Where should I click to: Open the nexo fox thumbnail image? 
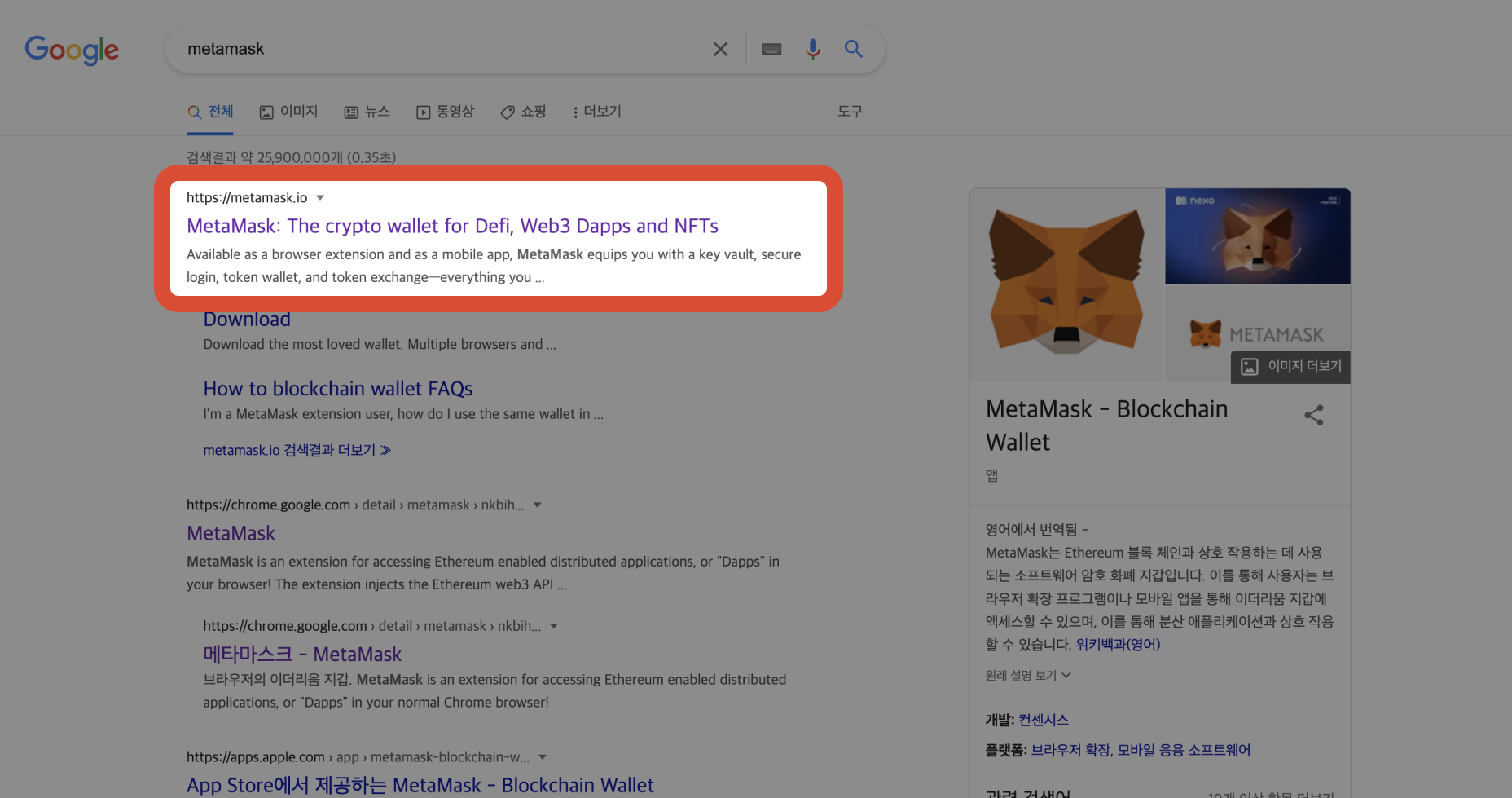coord(1258,236)
